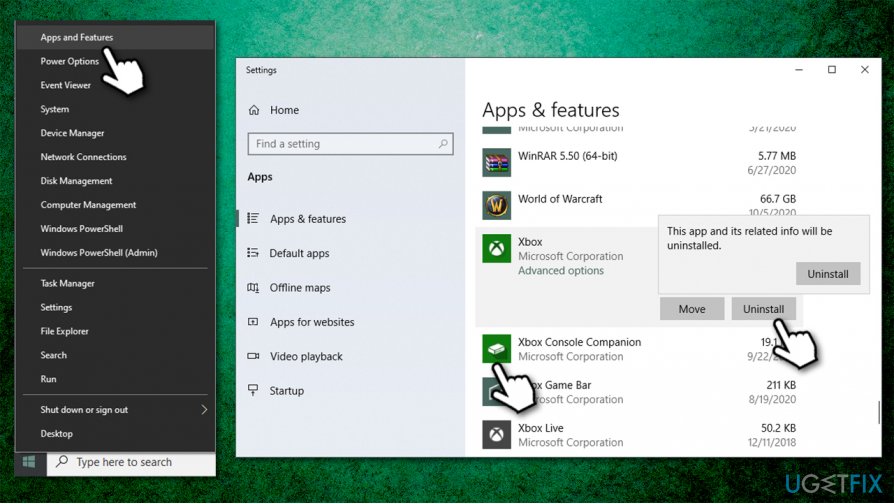This screenshot has height=504, width=894.
Task: Click the Apps & features sidebar icon
Action: [x=253, y=218]
